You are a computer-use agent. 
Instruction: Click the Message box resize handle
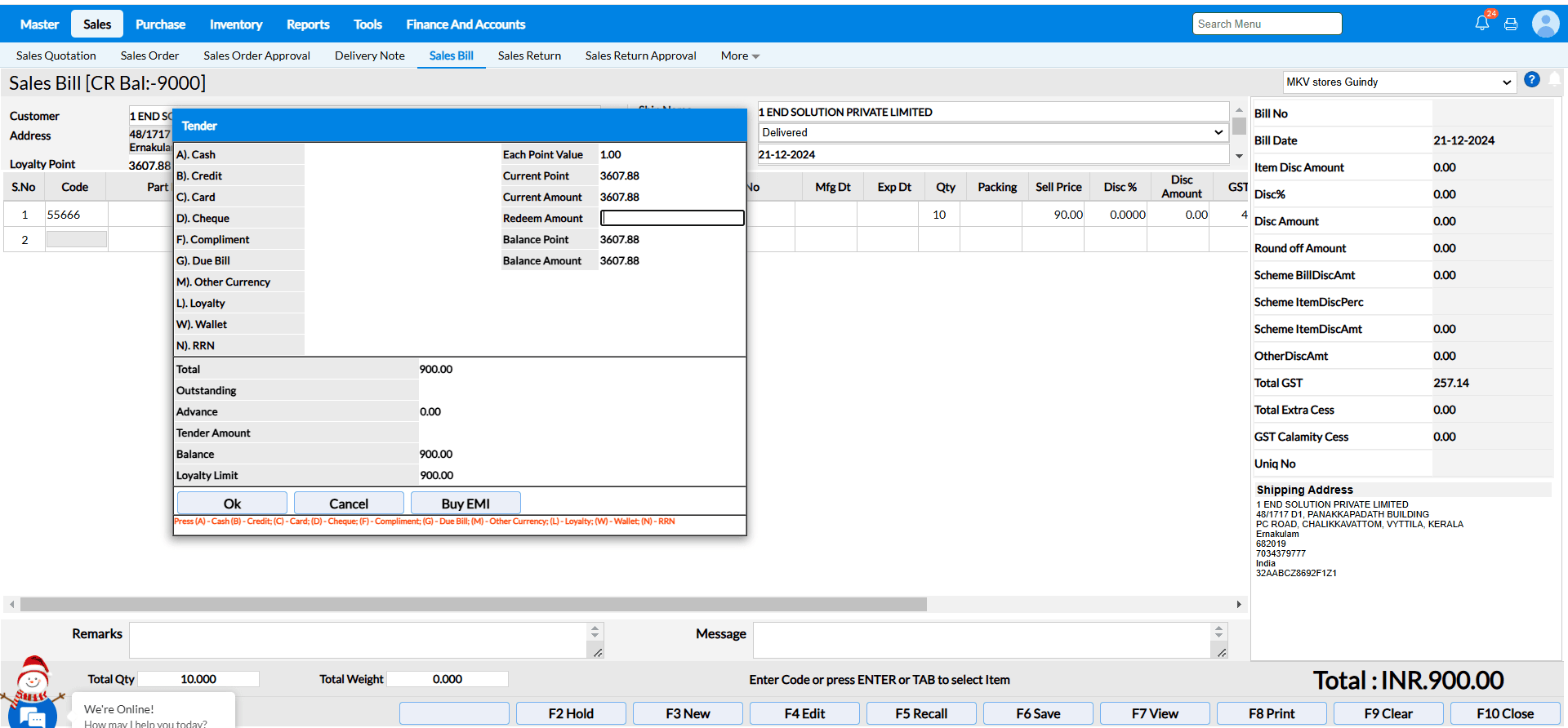coord(1222,652)
